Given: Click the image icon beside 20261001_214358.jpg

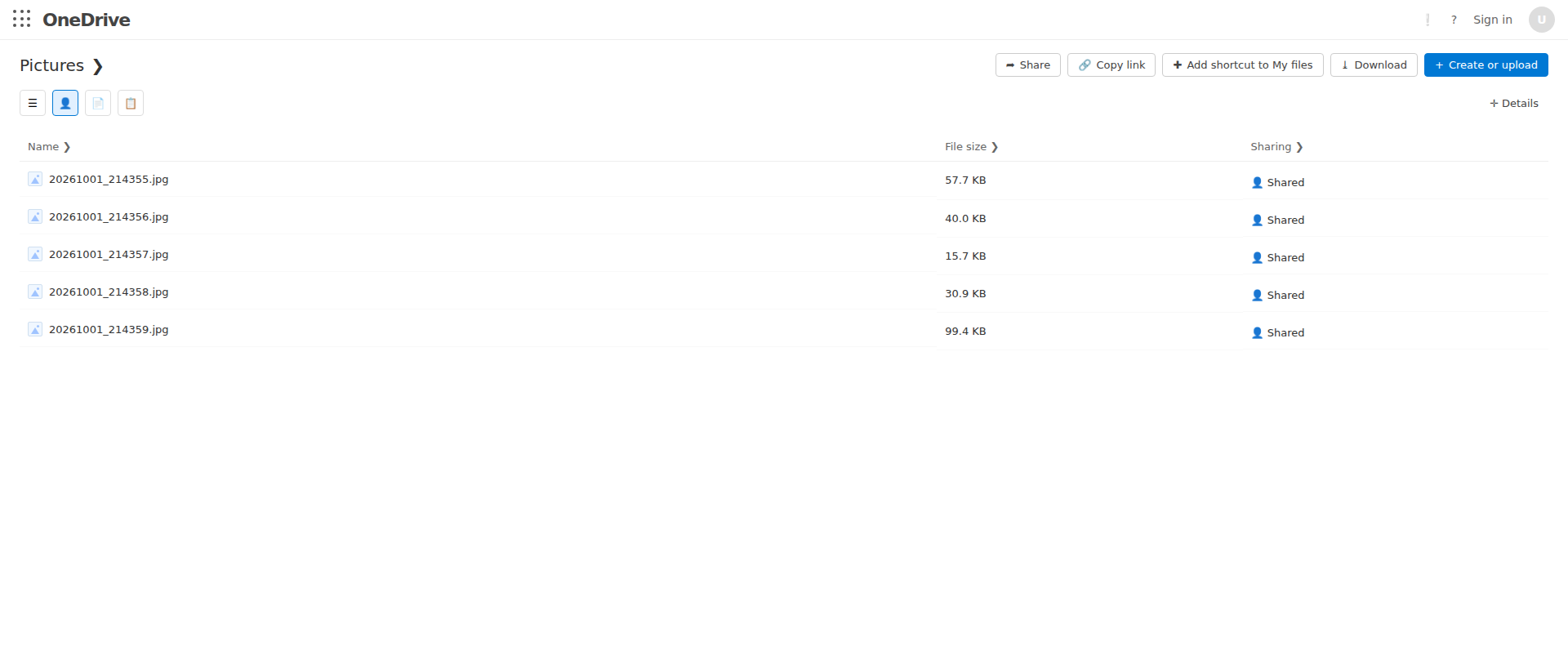Looking at the screenshot, I should [35, 292].
